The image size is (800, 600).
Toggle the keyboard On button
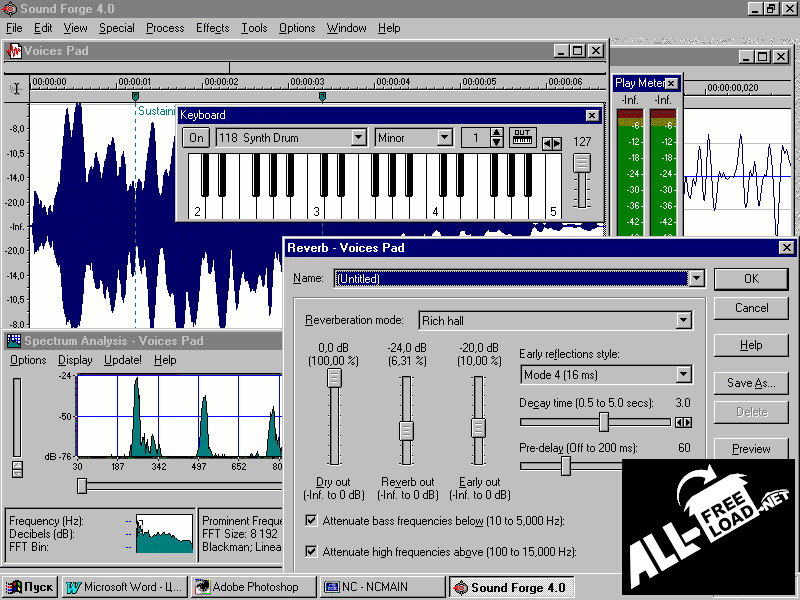point(196,138)
